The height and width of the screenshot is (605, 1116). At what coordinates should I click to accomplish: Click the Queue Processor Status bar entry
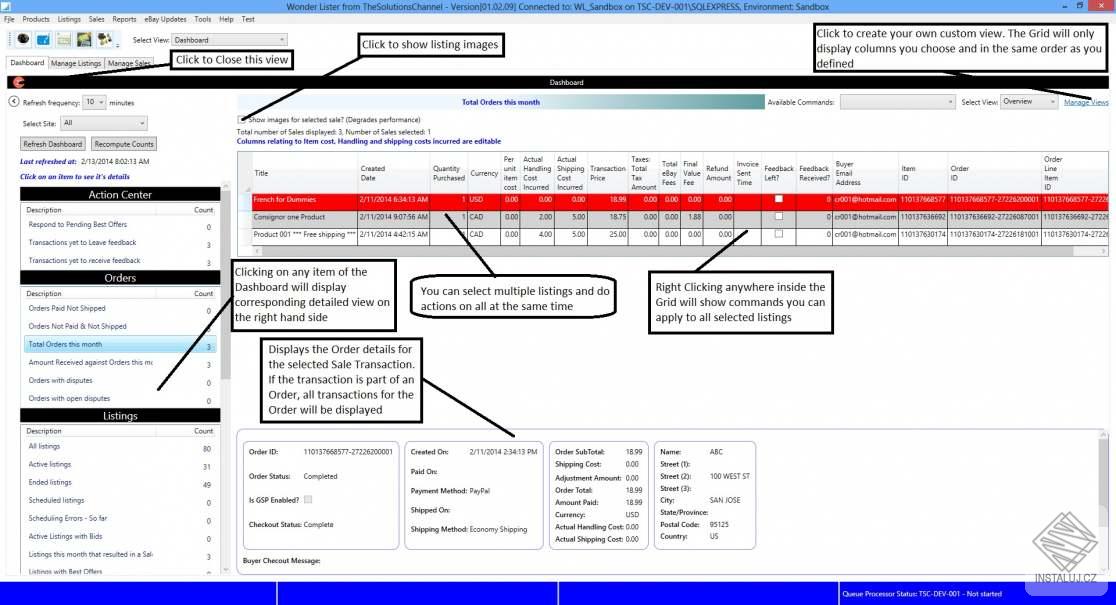[922, 594]
